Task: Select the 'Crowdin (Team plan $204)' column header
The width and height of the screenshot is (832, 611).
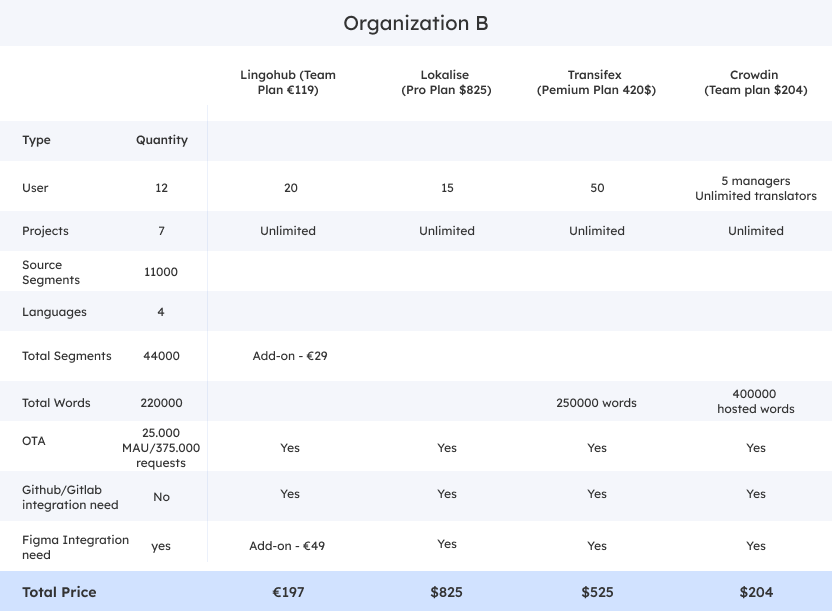Action: pos(756,82)
